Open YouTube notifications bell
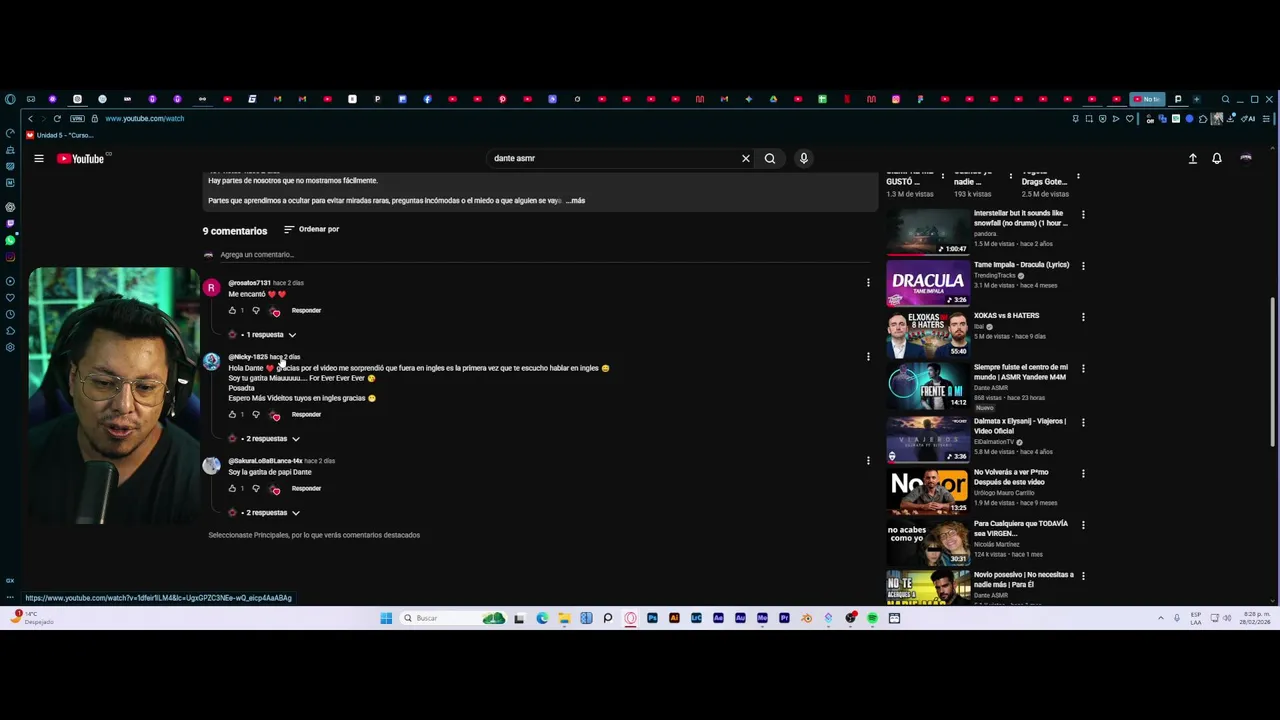The height and width of the screenshot is (720, 1280). 1217,158
